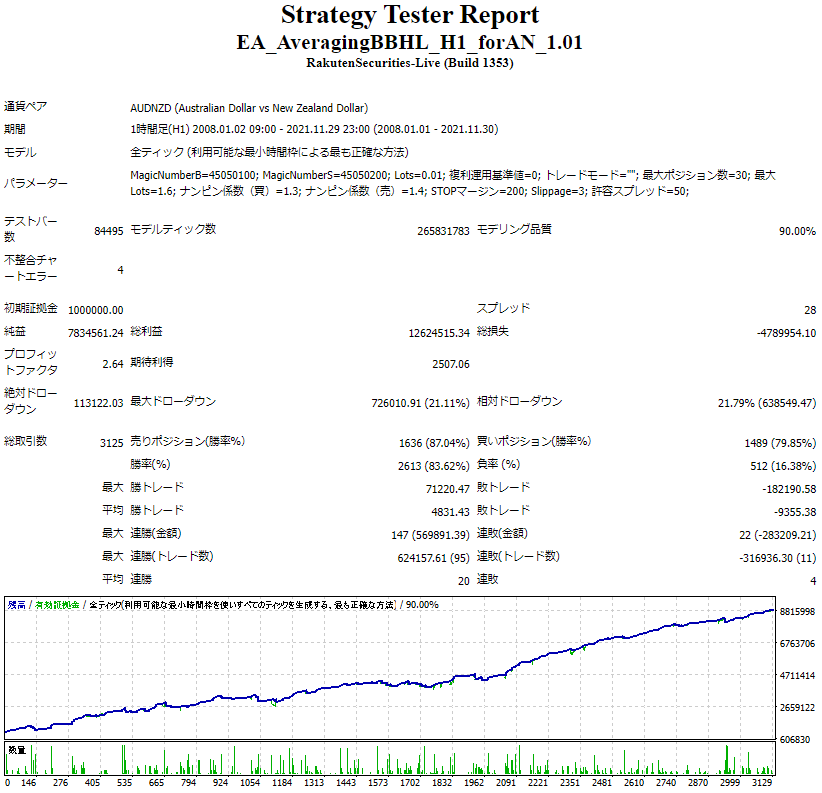Click the 相対ドローダウン label
822x793 pixels.
point(519,401)
